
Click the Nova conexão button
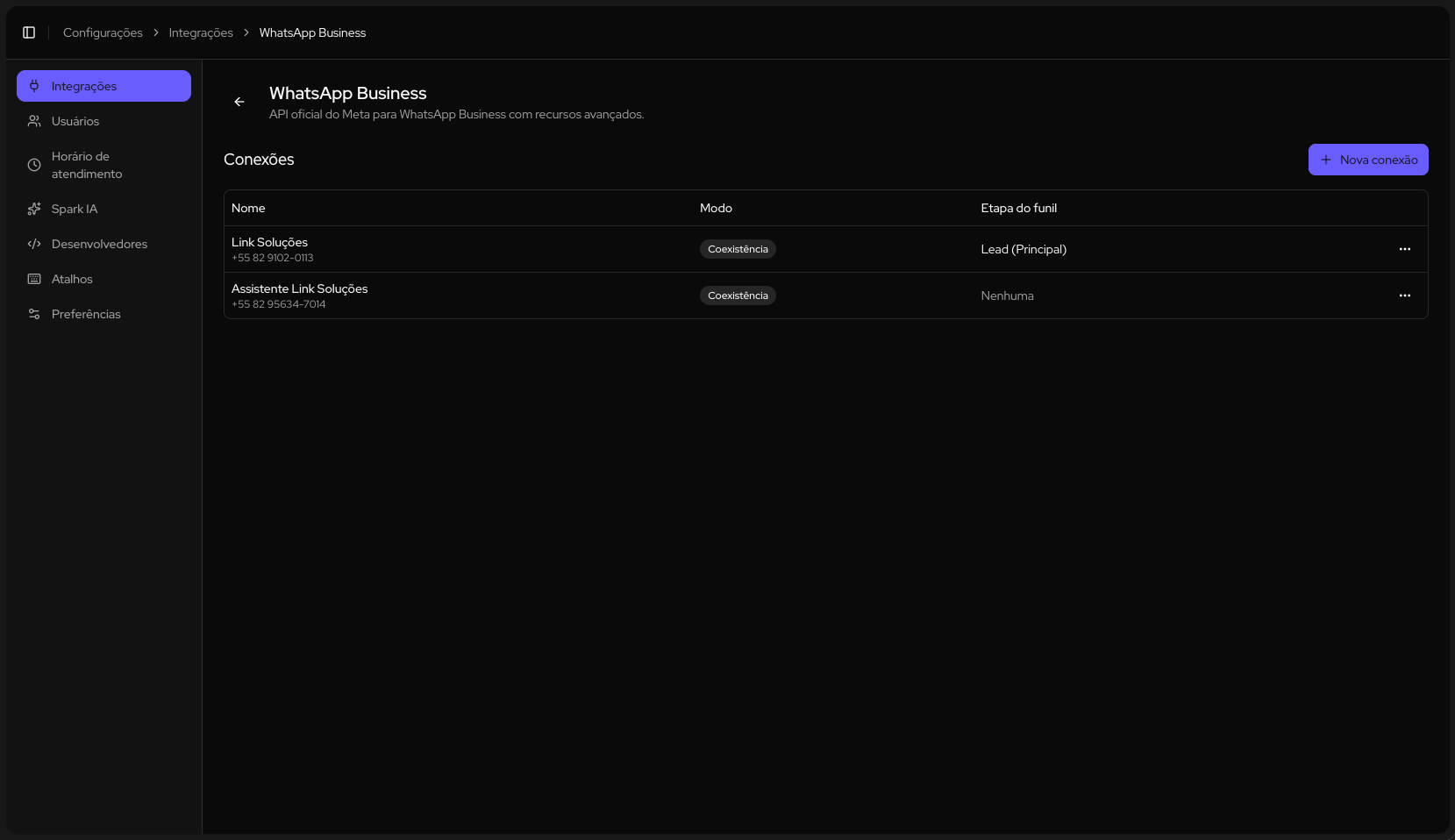[1368, 160]
